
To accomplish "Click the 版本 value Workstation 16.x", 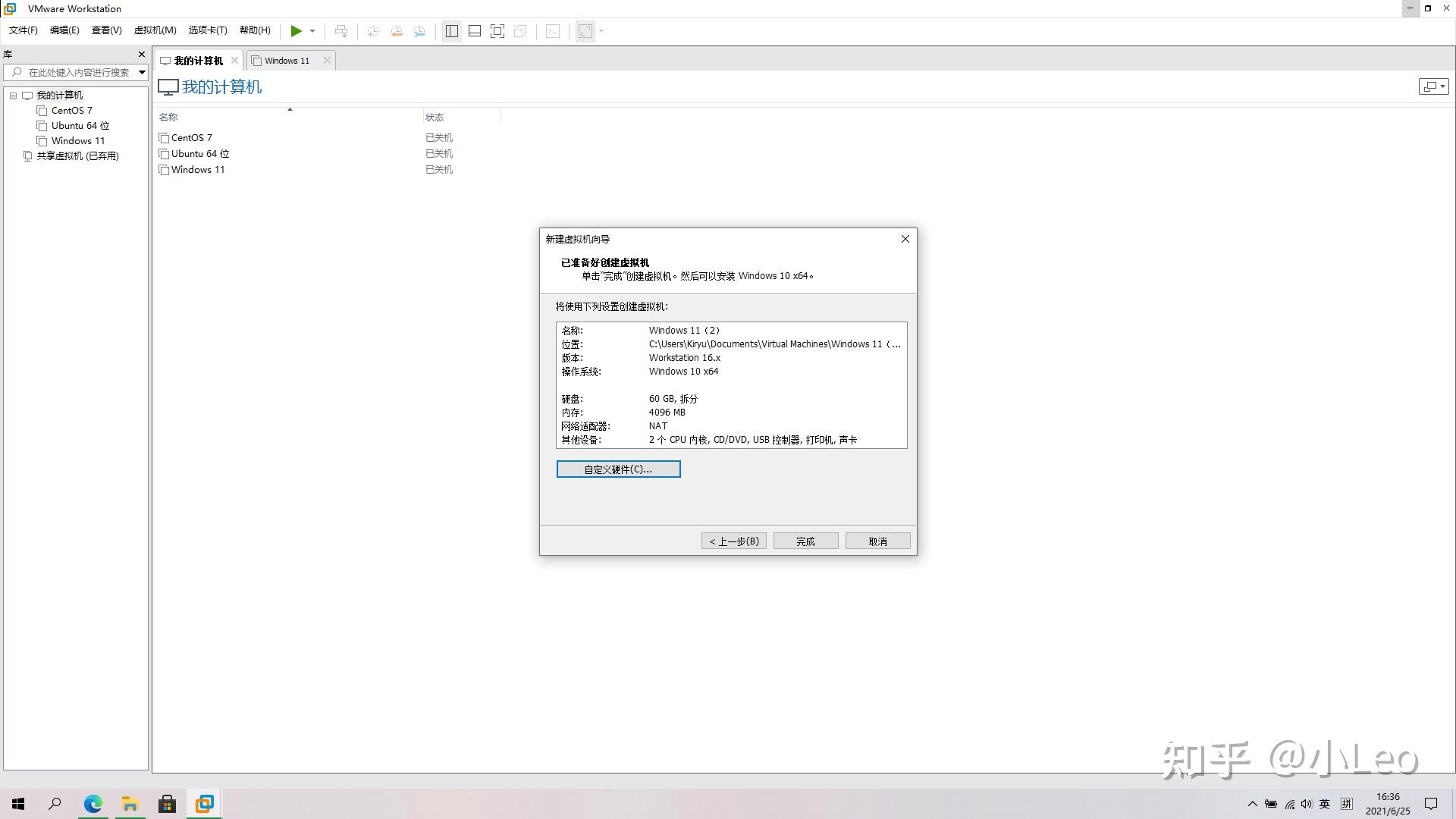I will coord(685,358).
